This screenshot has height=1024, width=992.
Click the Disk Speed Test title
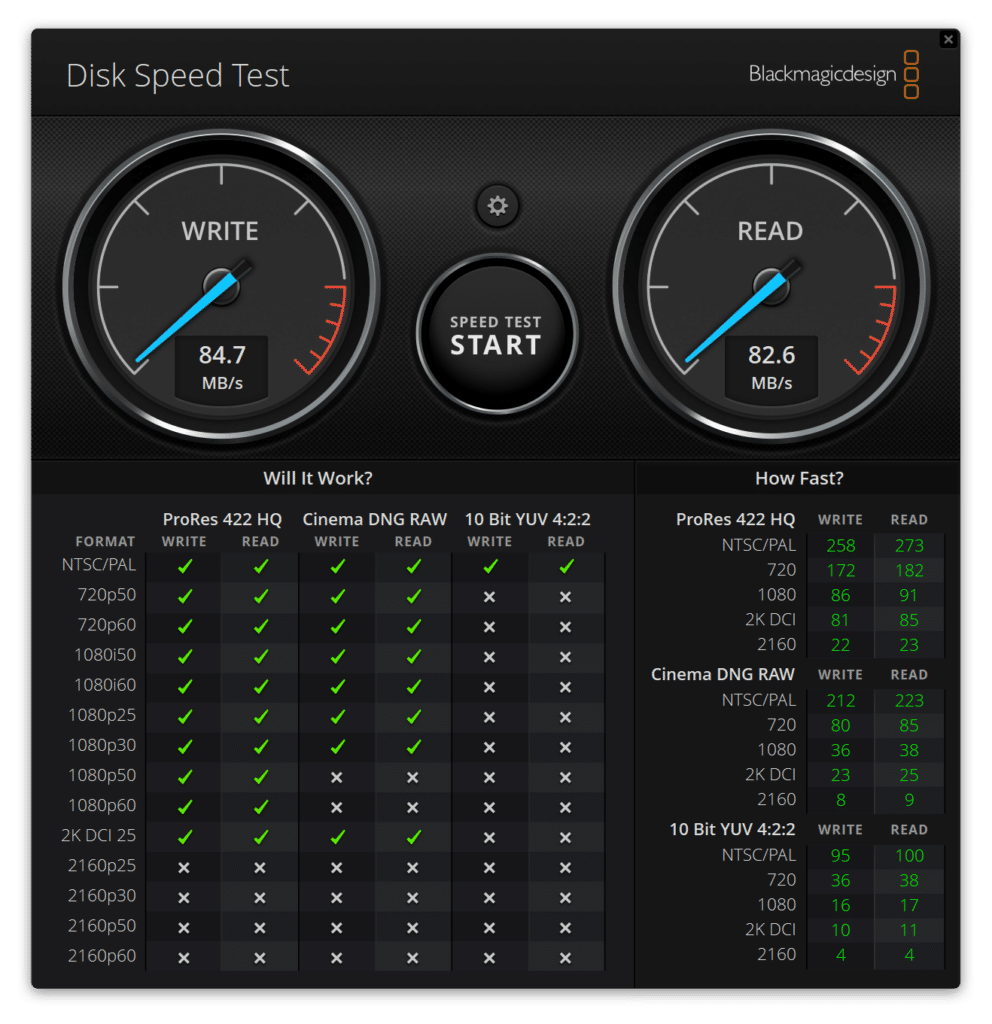178,76
